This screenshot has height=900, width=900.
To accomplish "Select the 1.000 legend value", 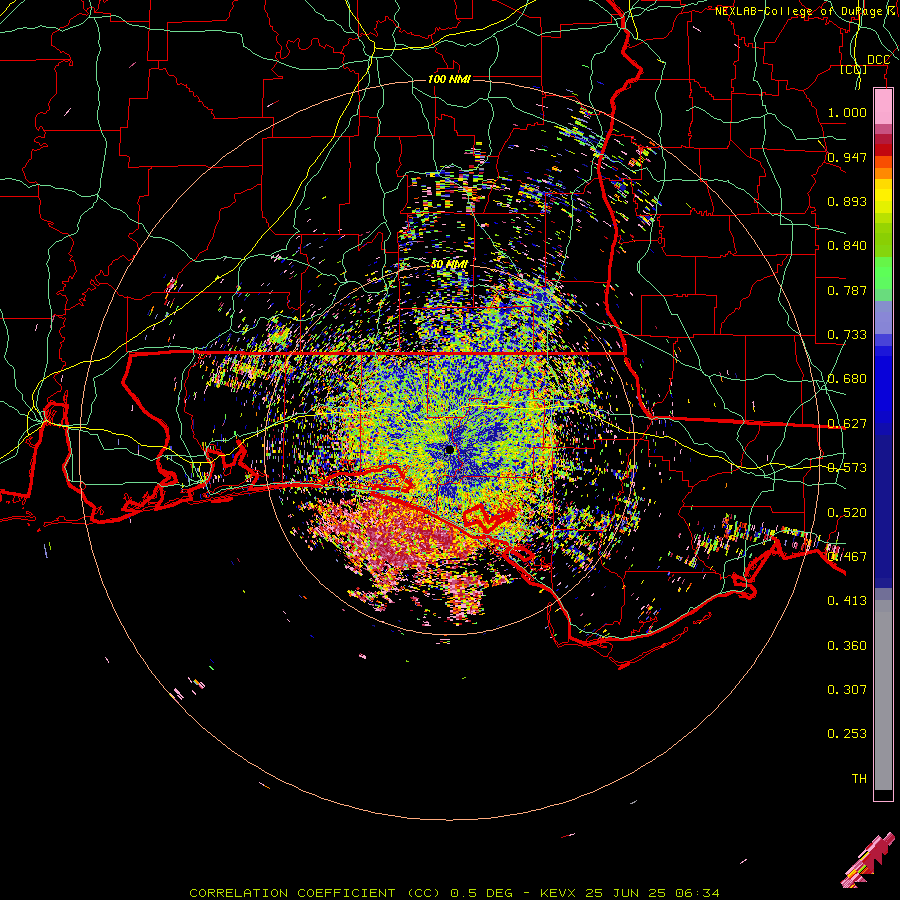I will pyautogui.click(x=847, y=112).
